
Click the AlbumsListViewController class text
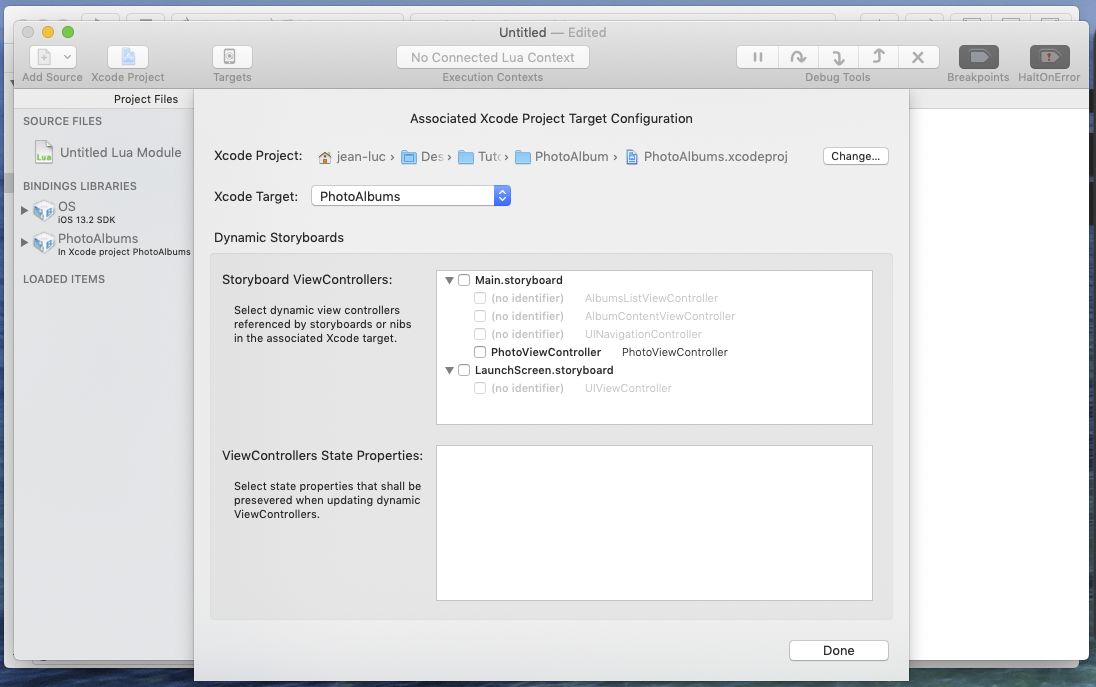tap(651, 298)
